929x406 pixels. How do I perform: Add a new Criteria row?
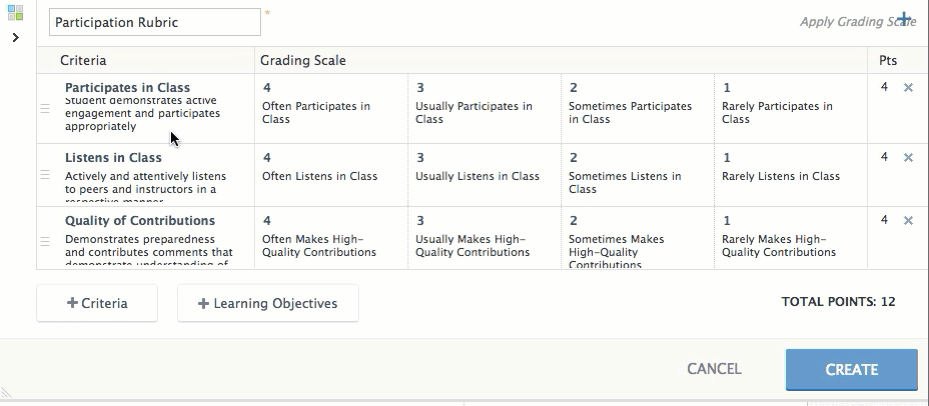pyautogui.click(x=97, y=303)
